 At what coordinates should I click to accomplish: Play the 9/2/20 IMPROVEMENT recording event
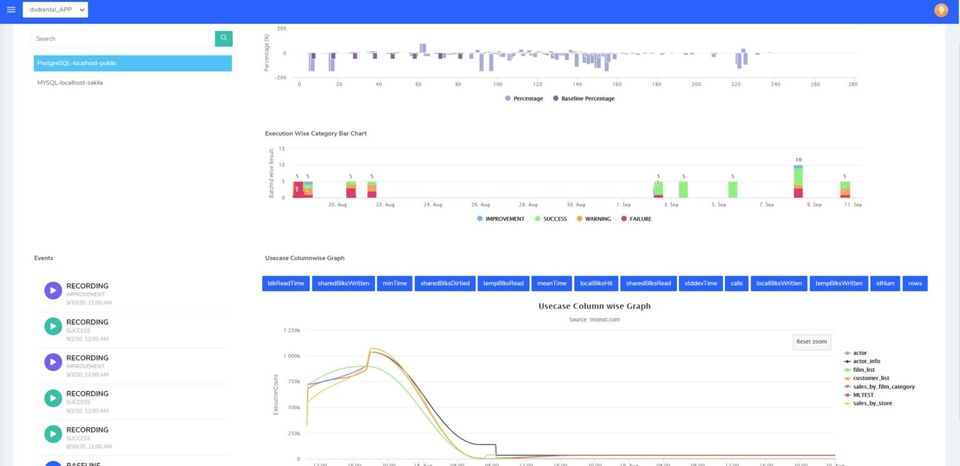pos(53,362)
